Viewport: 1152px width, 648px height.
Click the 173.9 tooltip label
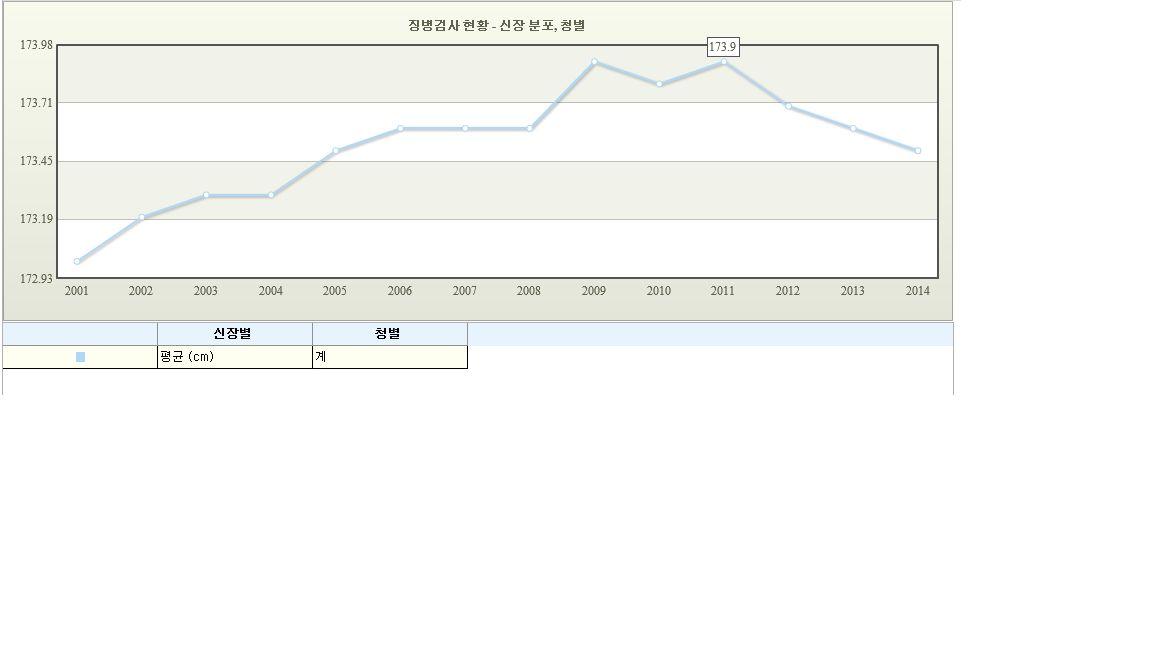723,47
